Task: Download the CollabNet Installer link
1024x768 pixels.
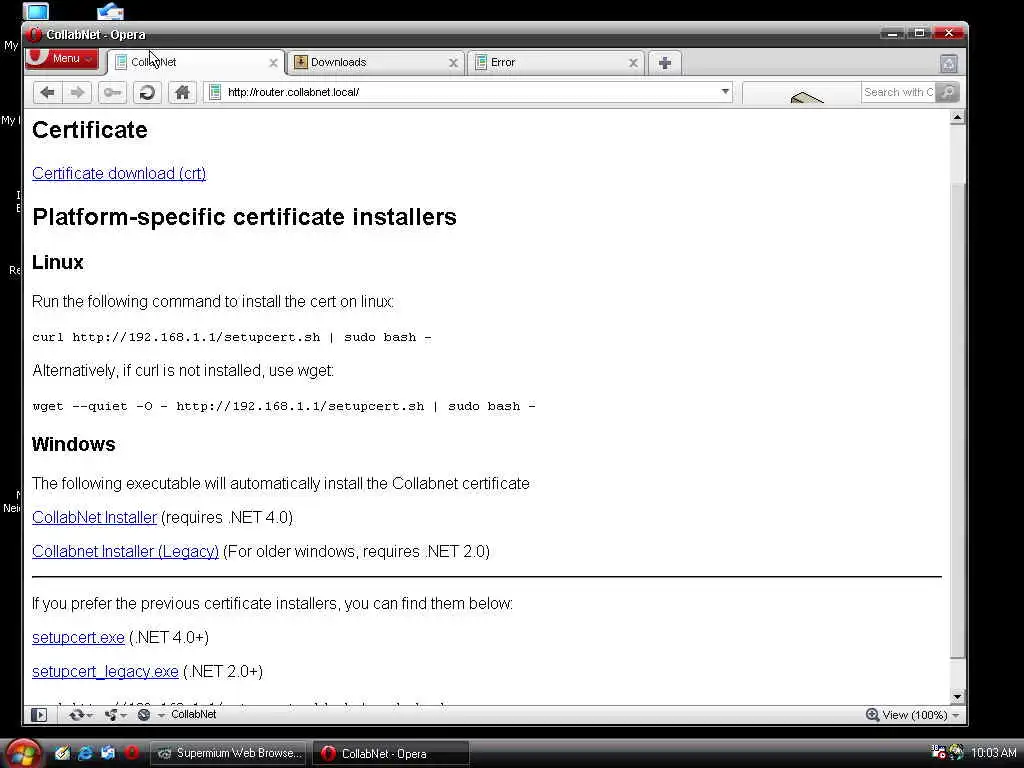Action: [95, 517]
